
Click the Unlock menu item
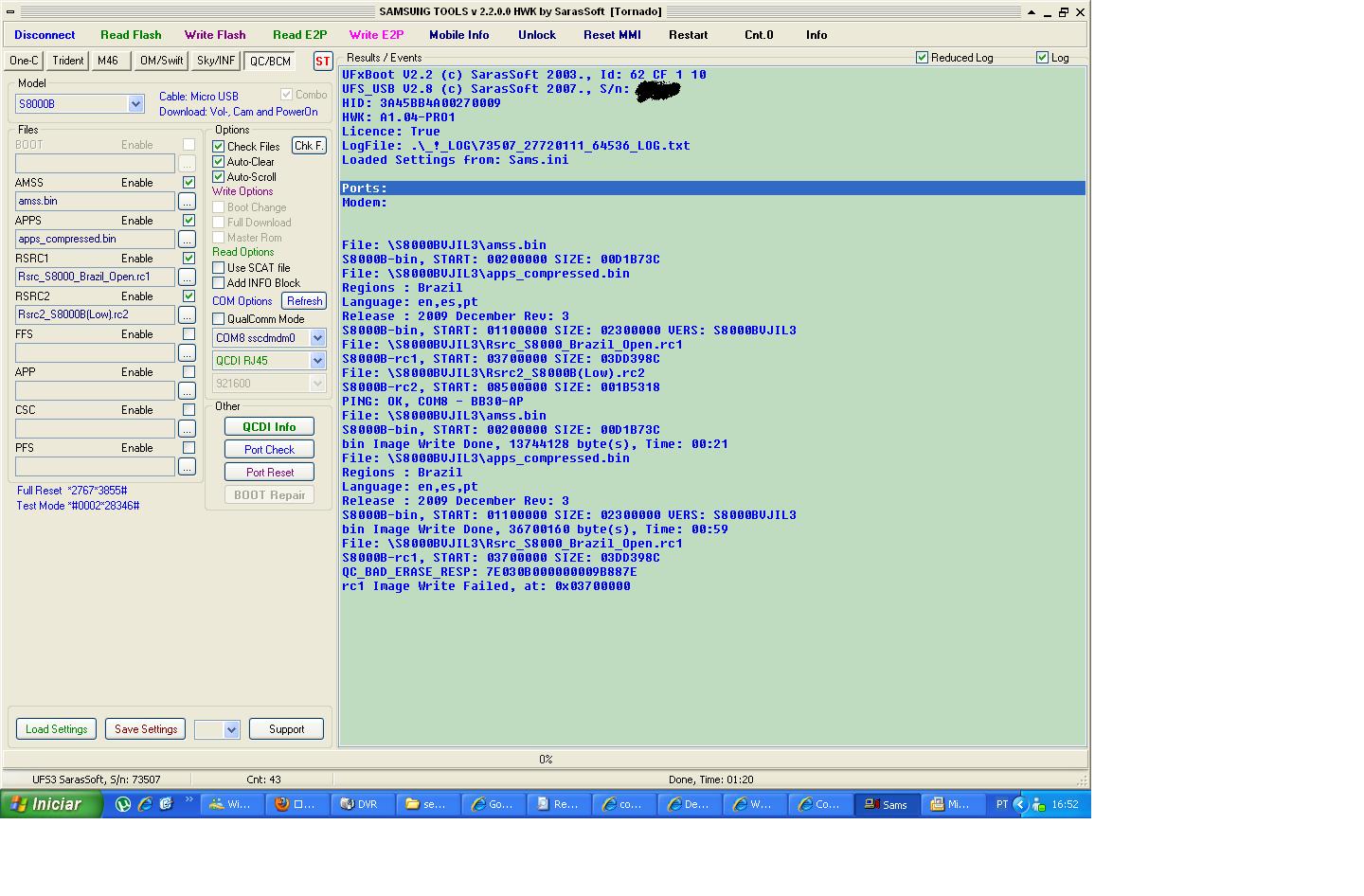point(537,35)
